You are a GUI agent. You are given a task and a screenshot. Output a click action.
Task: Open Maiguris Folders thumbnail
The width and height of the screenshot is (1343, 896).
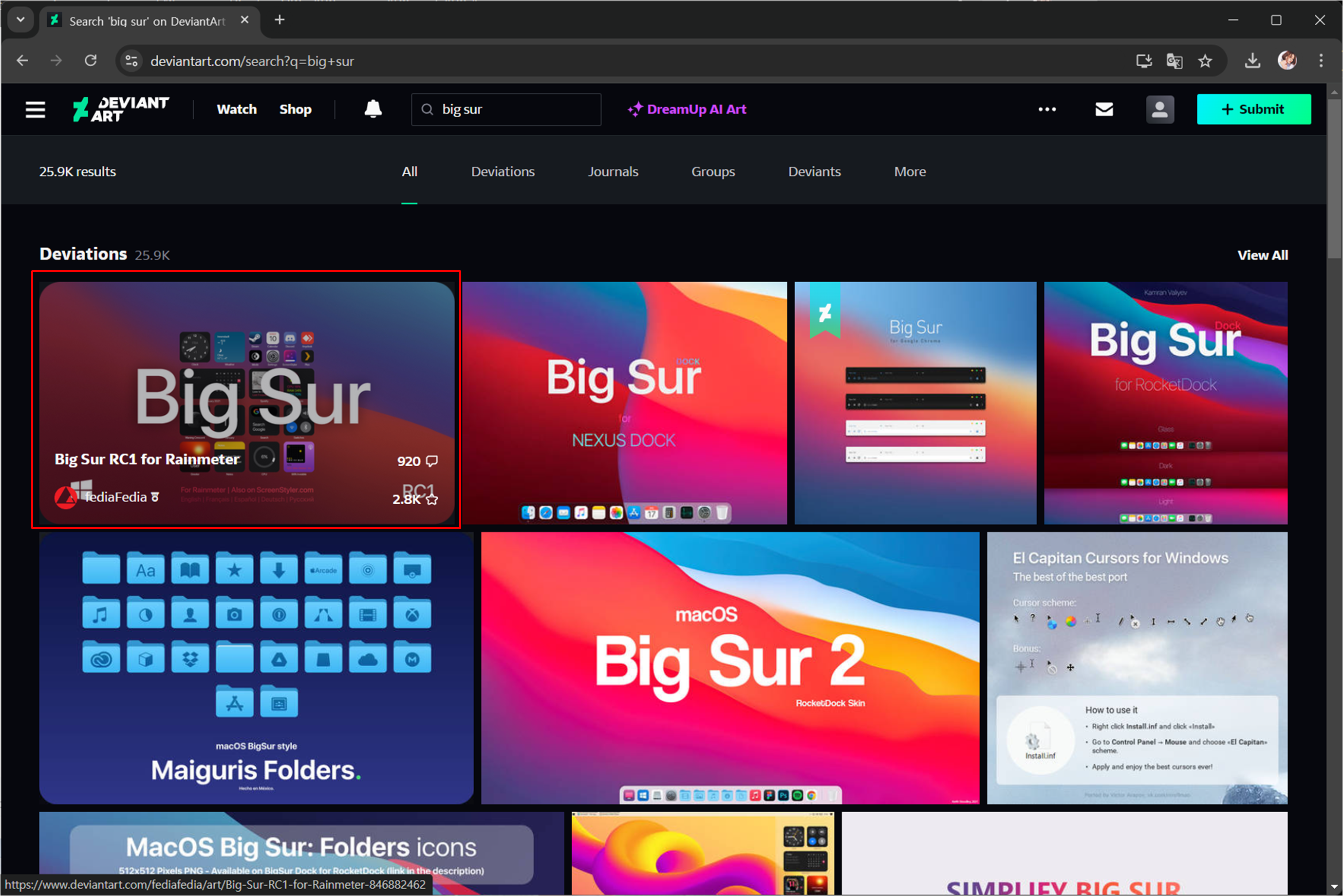click(256, 668)
